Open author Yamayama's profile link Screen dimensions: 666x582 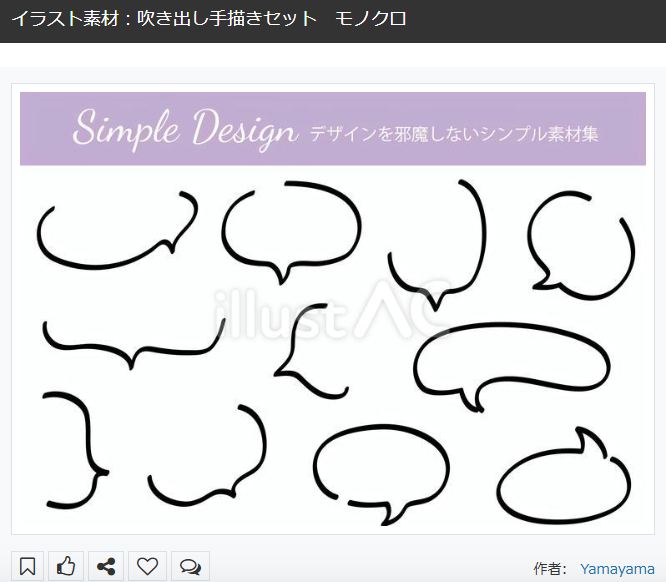617,569
